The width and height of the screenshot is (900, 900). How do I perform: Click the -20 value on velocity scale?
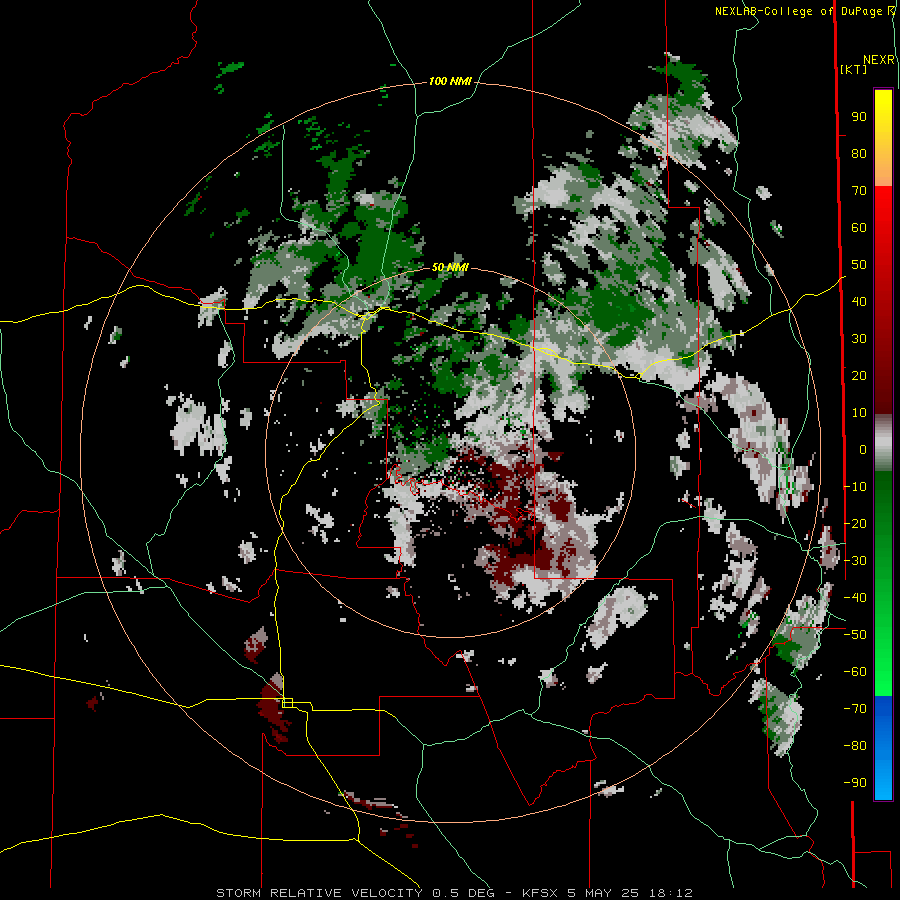click(855, 523)
